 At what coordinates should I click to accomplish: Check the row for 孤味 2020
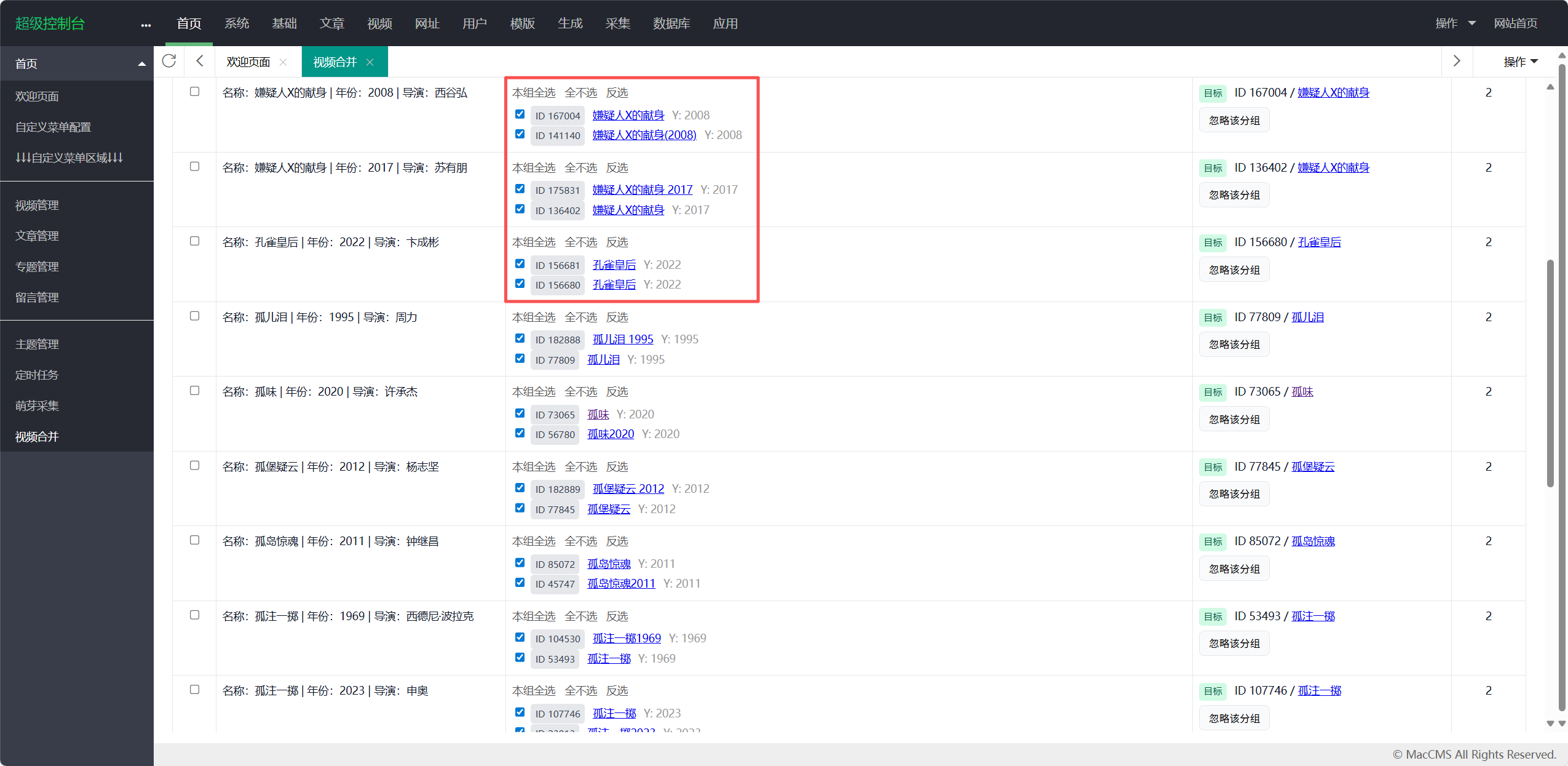[x=194, y=391]
